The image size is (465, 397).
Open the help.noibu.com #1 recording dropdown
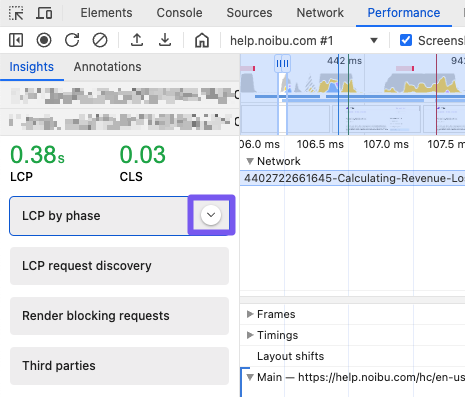click(304, 41)
